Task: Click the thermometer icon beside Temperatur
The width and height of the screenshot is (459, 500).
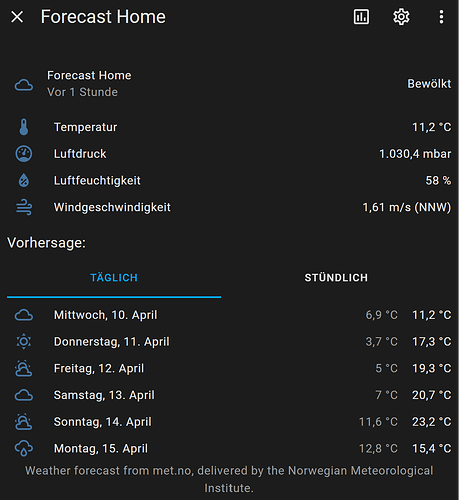Action: [24, 127]
